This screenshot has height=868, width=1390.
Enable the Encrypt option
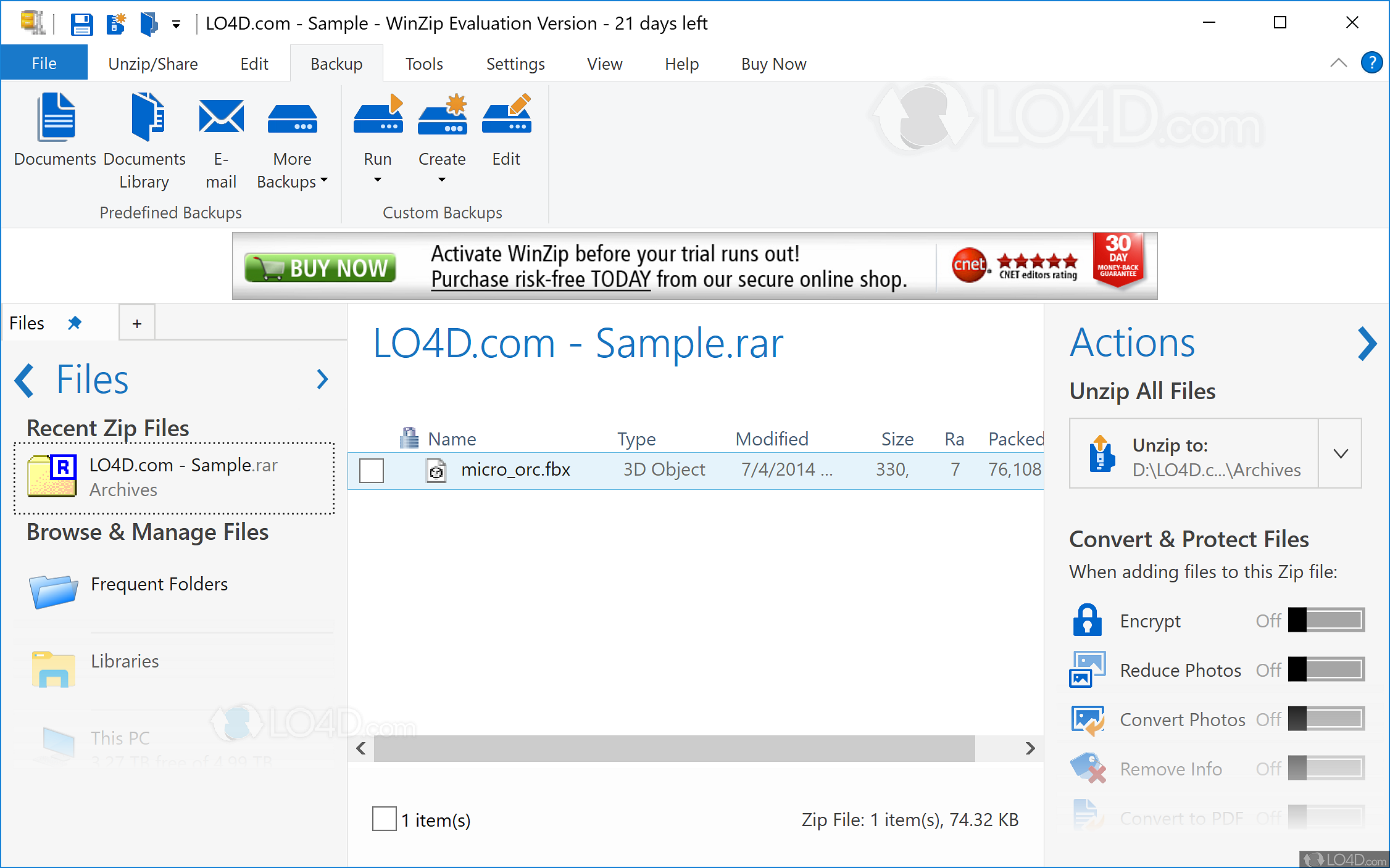pos(1325,621)
